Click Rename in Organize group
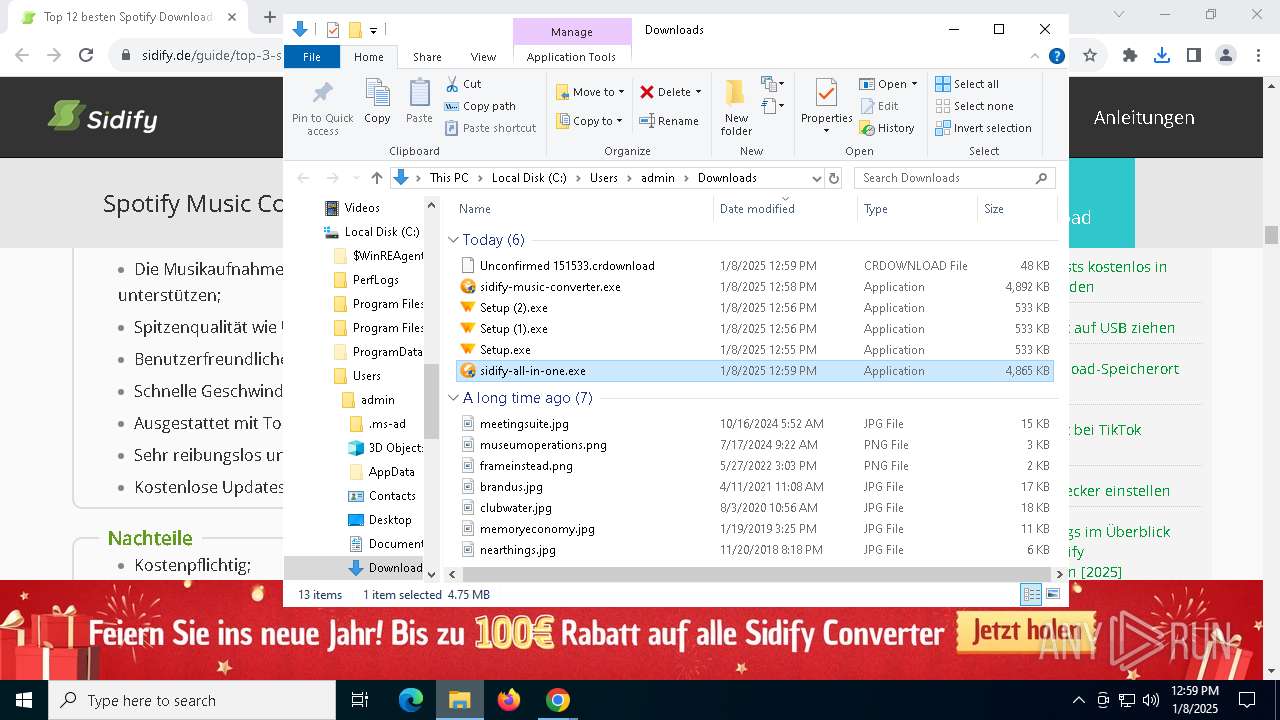Screen dimensions: 1280x720 tap(669, 121)
